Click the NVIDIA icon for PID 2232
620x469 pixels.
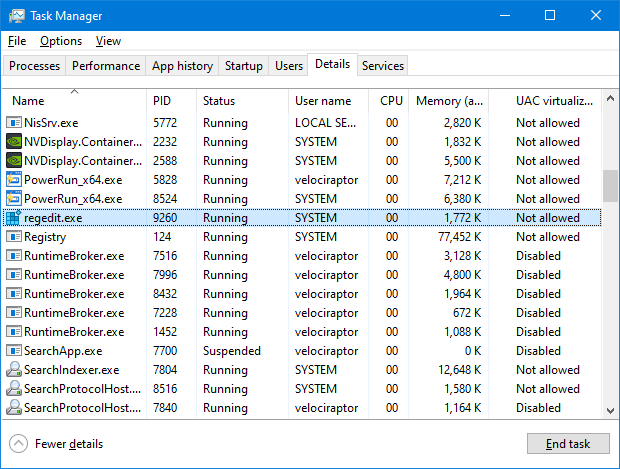[x=14, y=142]
